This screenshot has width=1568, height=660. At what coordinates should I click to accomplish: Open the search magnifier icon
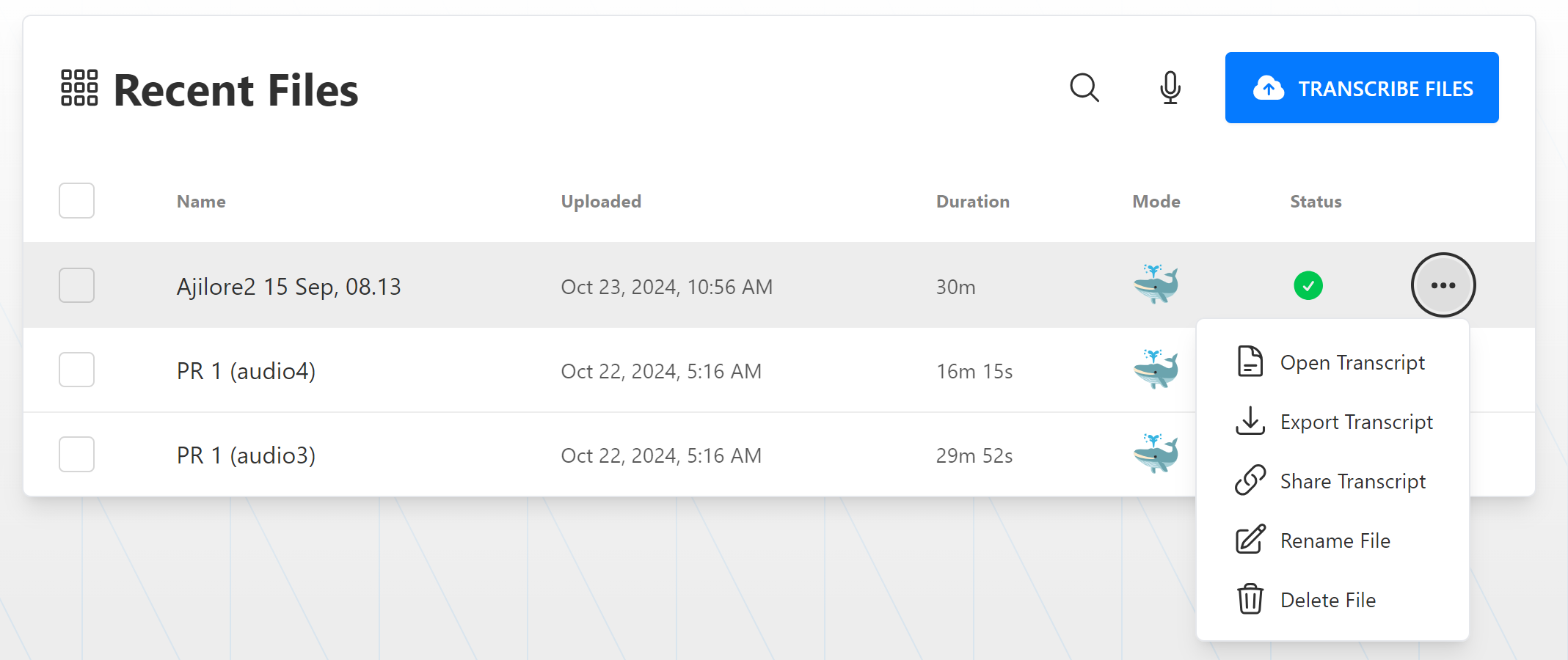tap(1084, 88)
